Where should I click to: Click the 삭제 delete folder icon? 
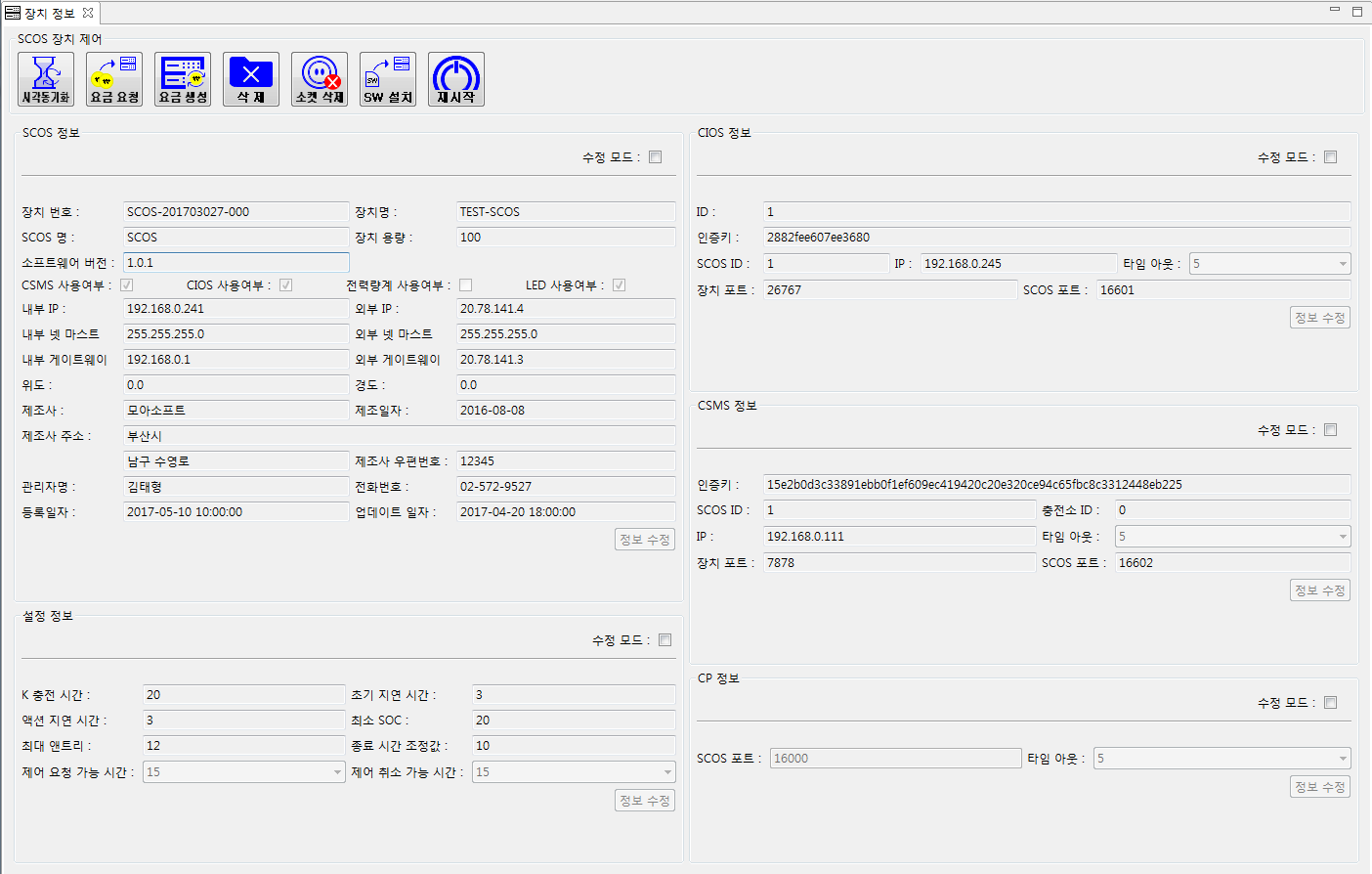tap(251, 79)
